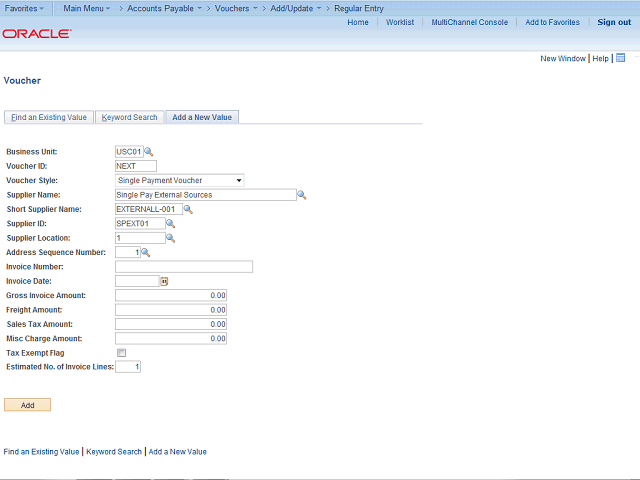Open the Vouchers breadcrumb menu
The width and height of the screenshot is (640, 480).
pos(236,8)
